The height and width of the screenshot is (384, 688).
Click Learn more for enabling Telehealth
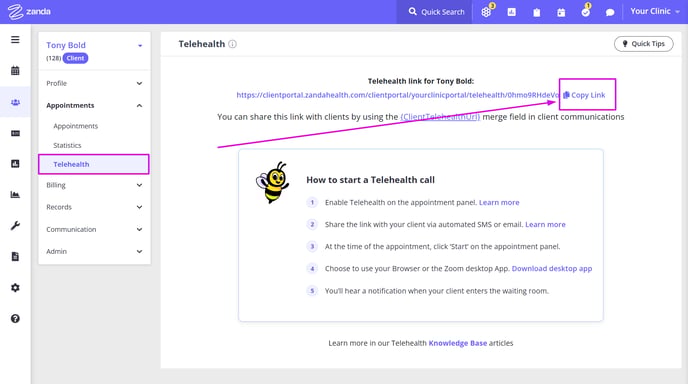click(499, 202)
